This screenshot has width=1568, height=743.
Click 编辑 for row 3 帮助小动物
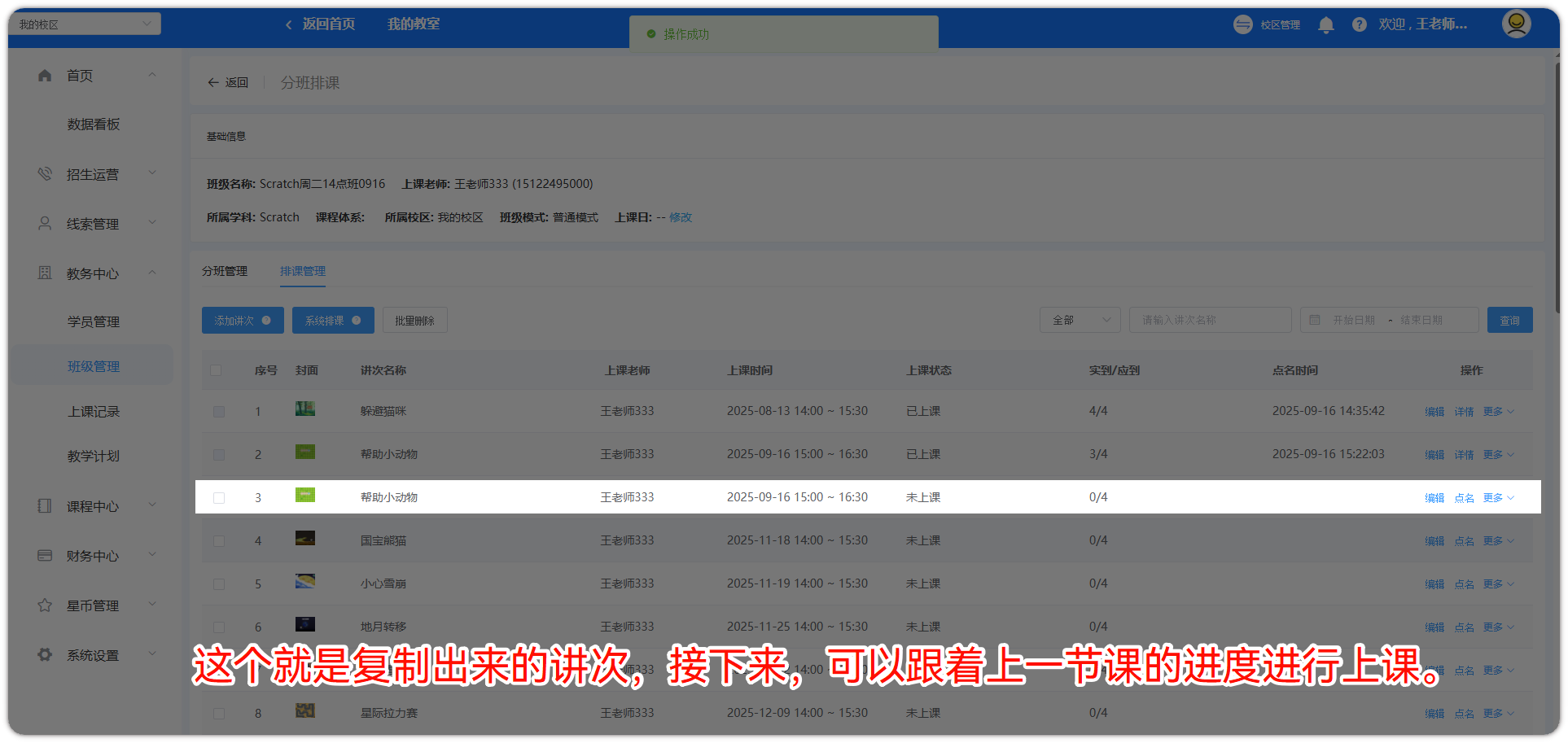1434,498
